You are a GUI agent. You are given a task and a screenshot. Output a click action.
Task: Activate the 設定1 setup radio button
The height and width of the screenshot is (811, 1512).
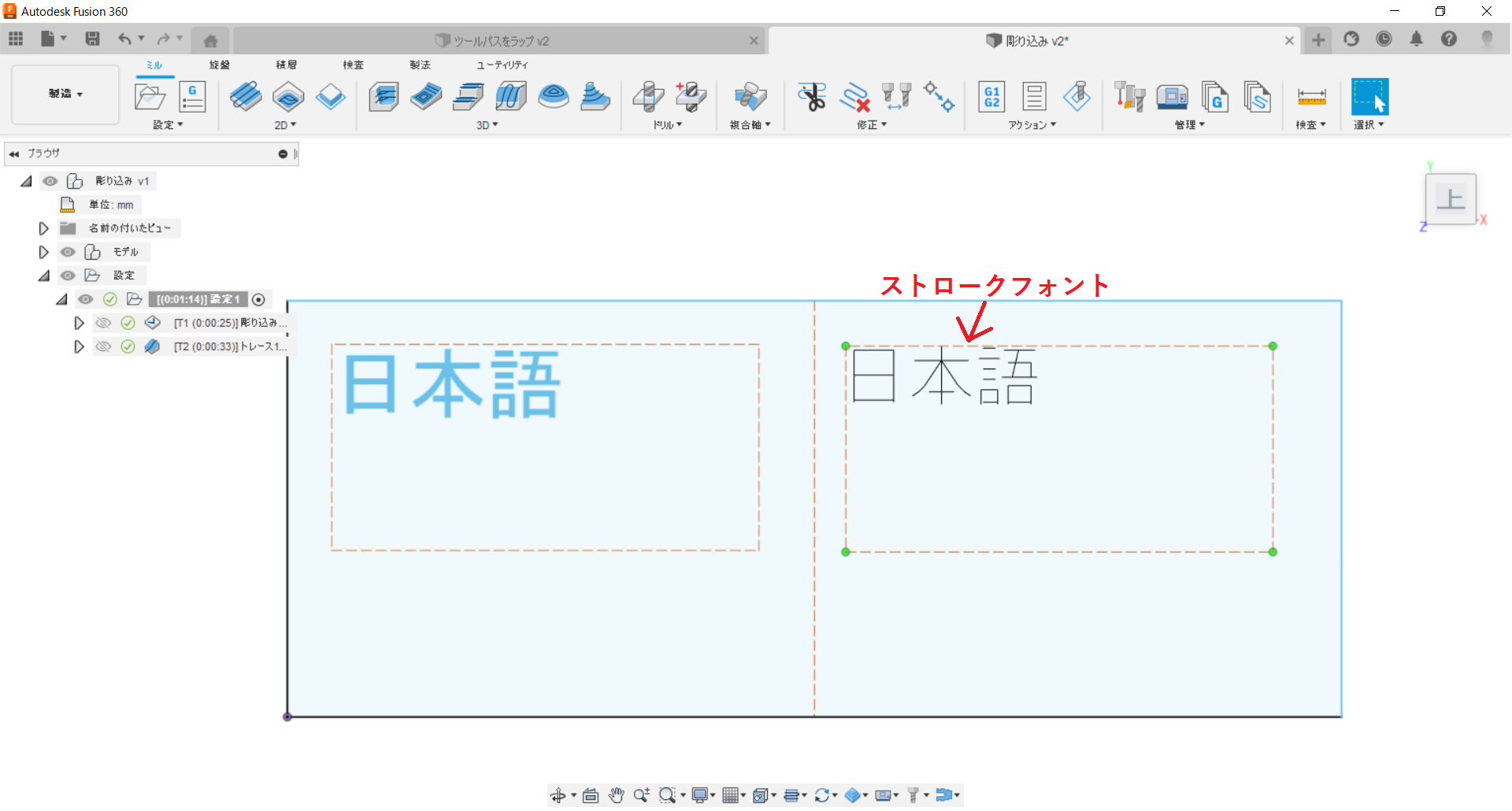click(258, 299)
